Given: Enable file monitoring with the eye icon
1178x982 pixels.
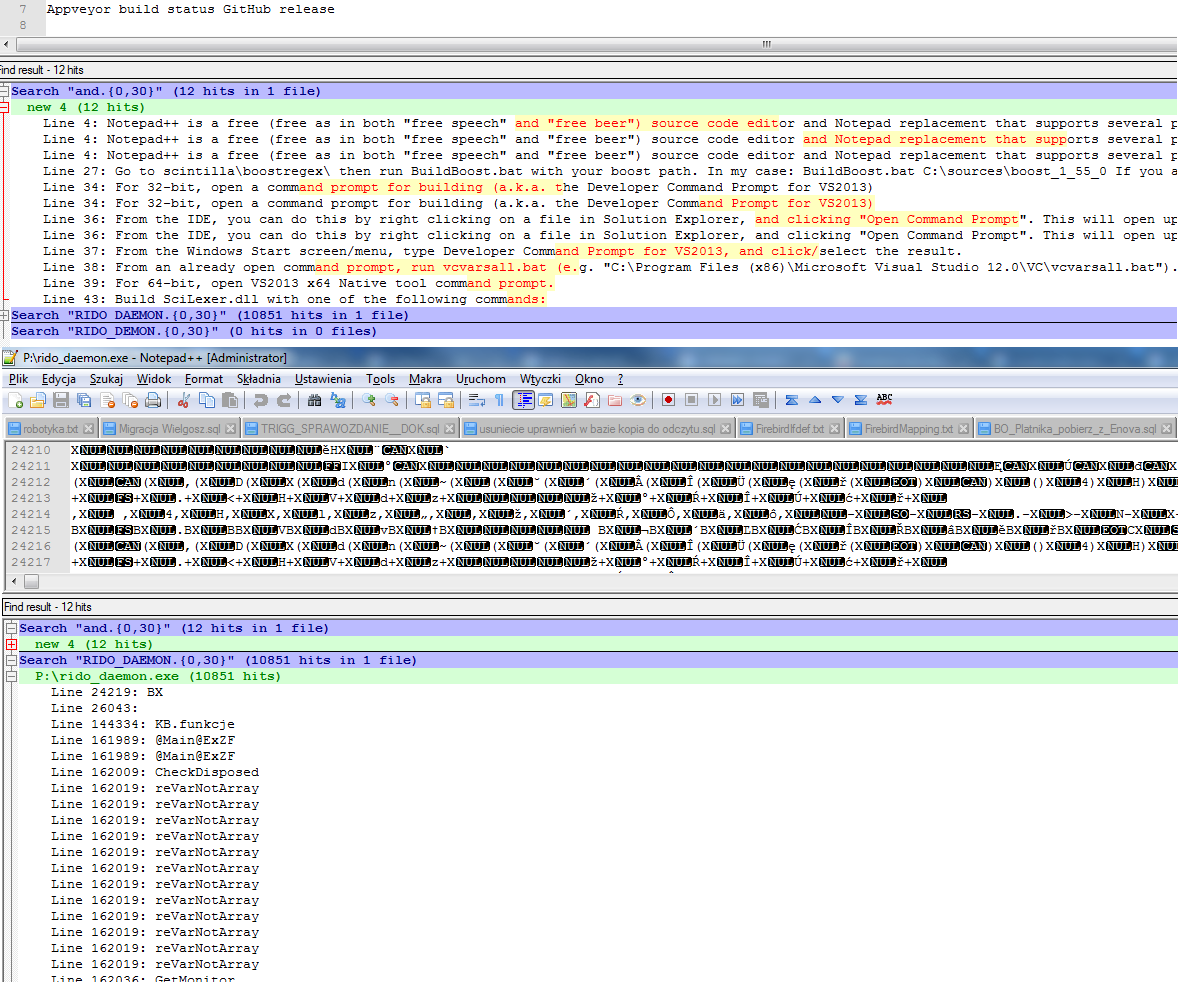Looking at the screenshot, I should tap(638, 400).
